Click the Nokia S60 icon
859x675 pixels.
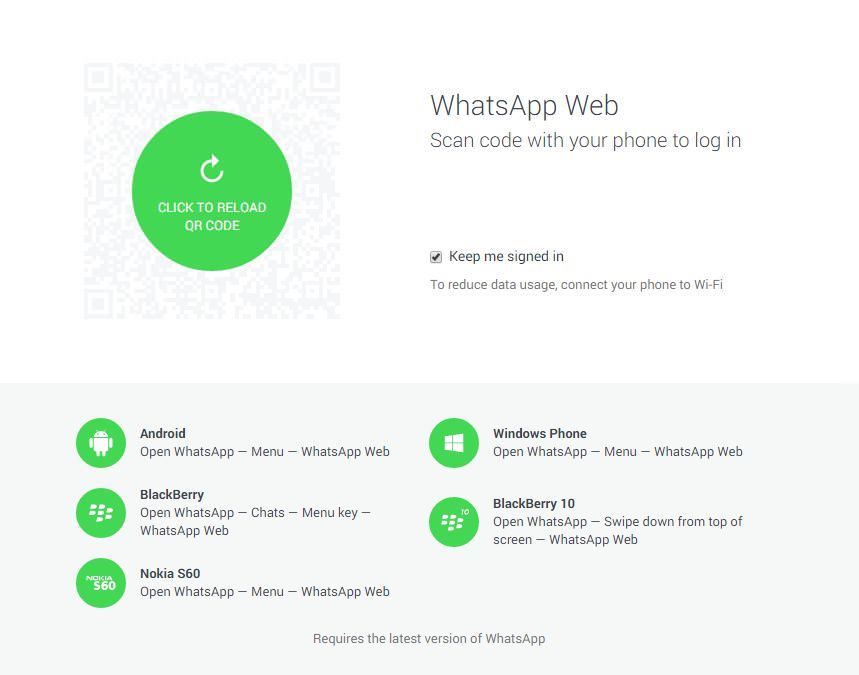101,583
